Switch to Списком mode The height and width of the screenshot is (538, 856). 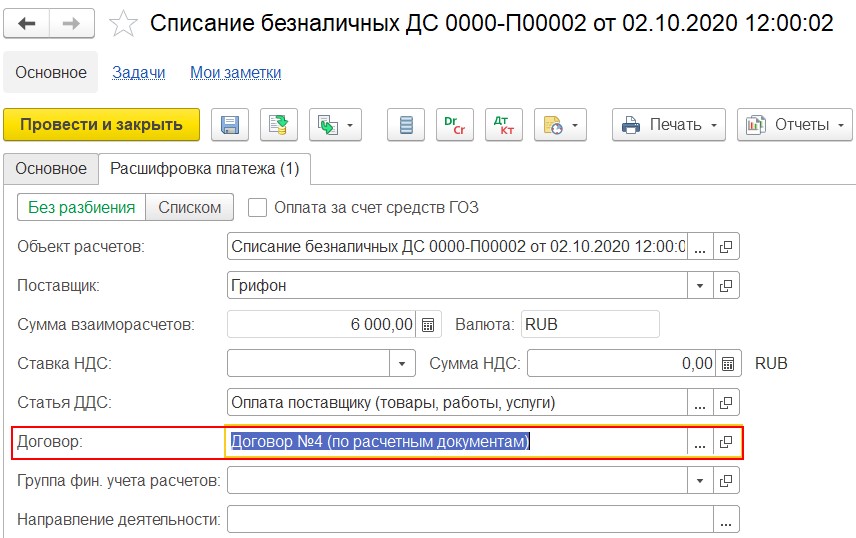pyautogui.click(x=190, y=208)
